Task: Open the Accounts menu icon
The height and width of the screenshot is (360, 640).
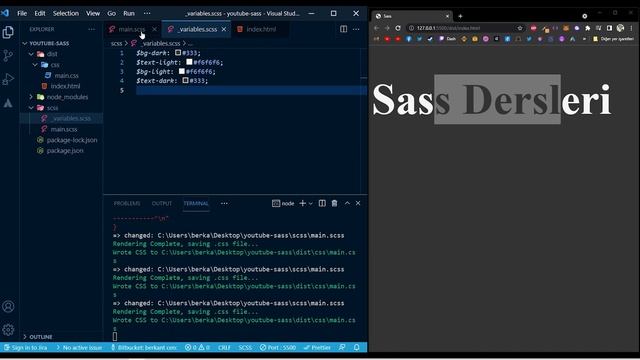Action: [x=8, y=306]
